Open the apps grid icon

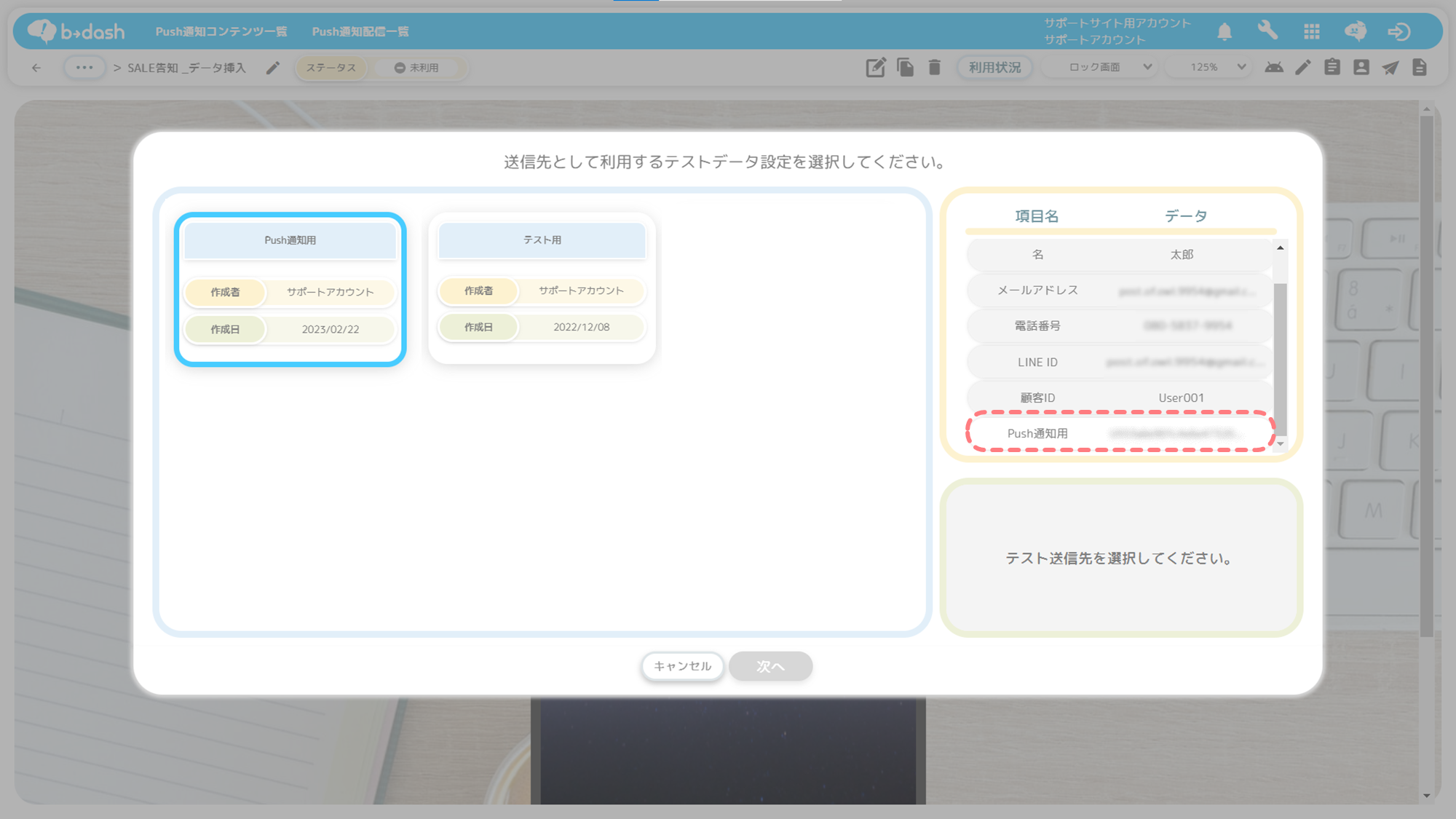tap(1312, 31)
